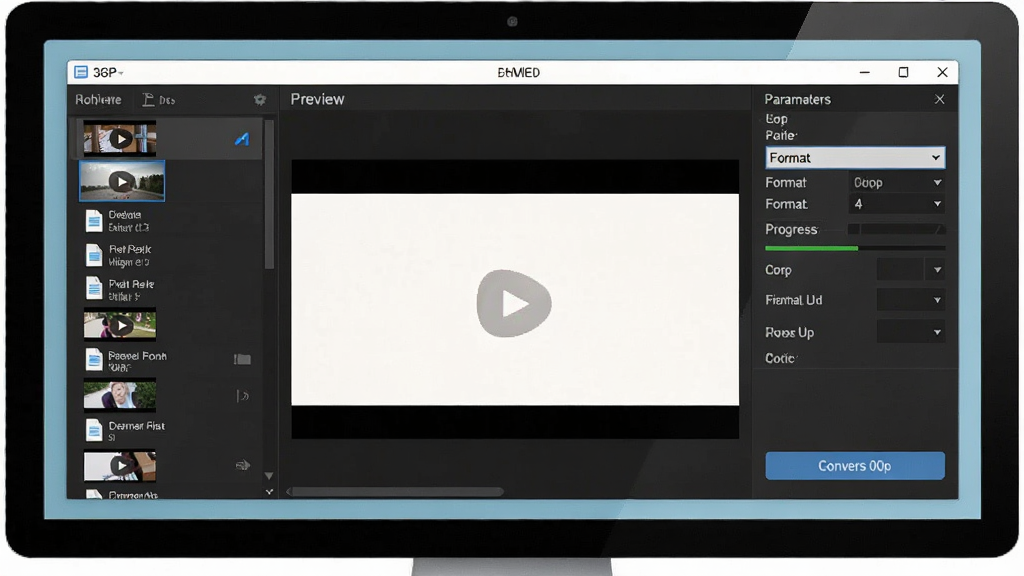Select the file name Deamer Fist

pos(136,426)
